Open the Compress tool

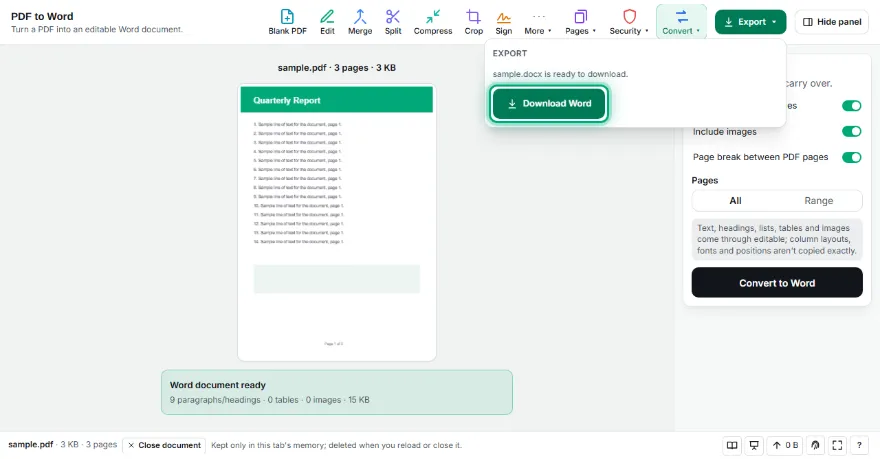point(433,22)
